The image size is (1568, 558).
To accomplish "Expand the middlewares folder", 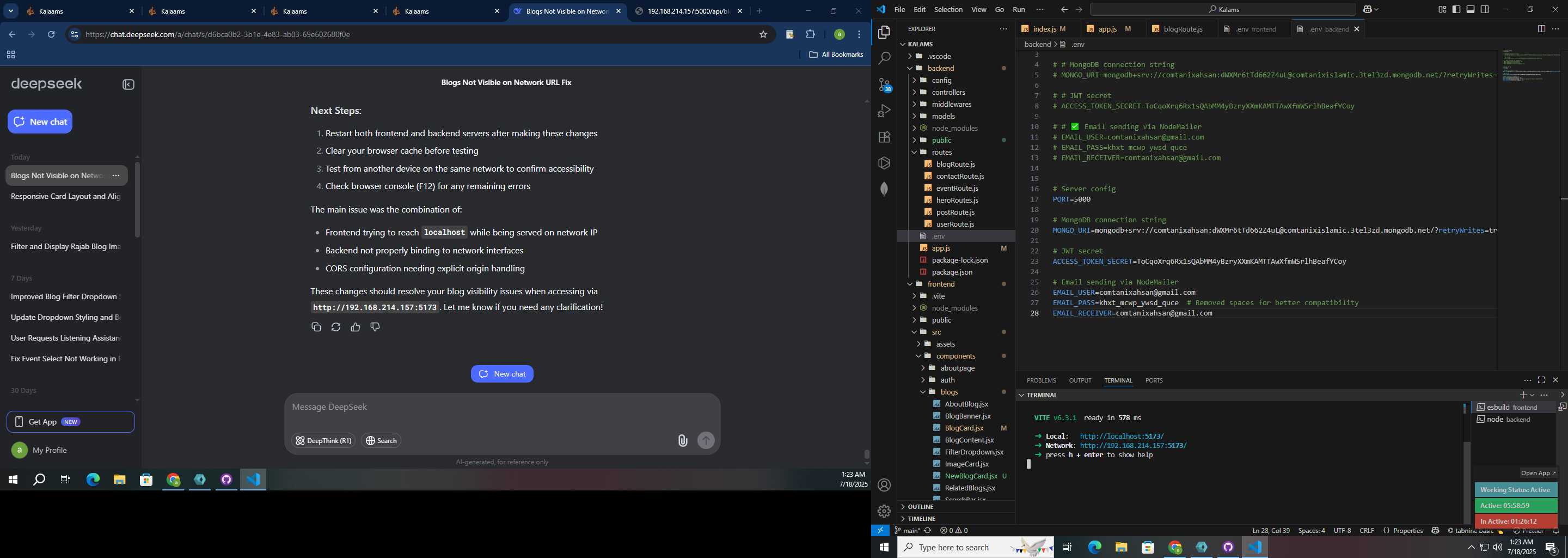I will 955,104.
